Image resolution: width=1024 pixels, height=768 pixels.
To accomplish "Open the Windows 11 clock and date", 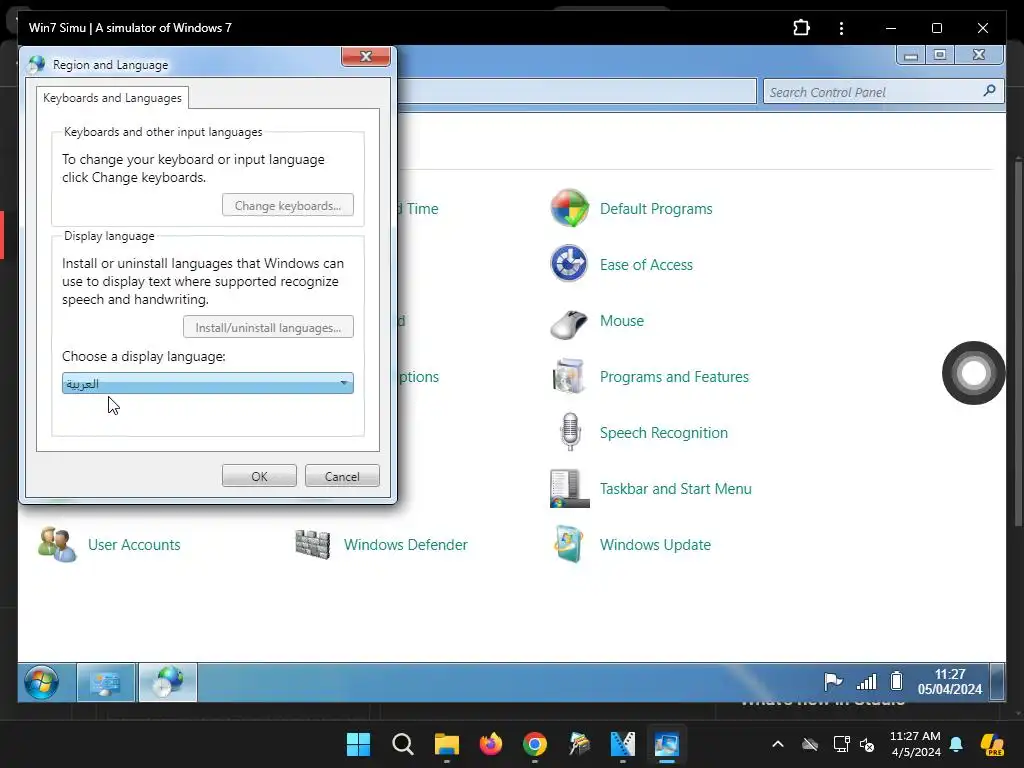I will click(x=915, y=744).
